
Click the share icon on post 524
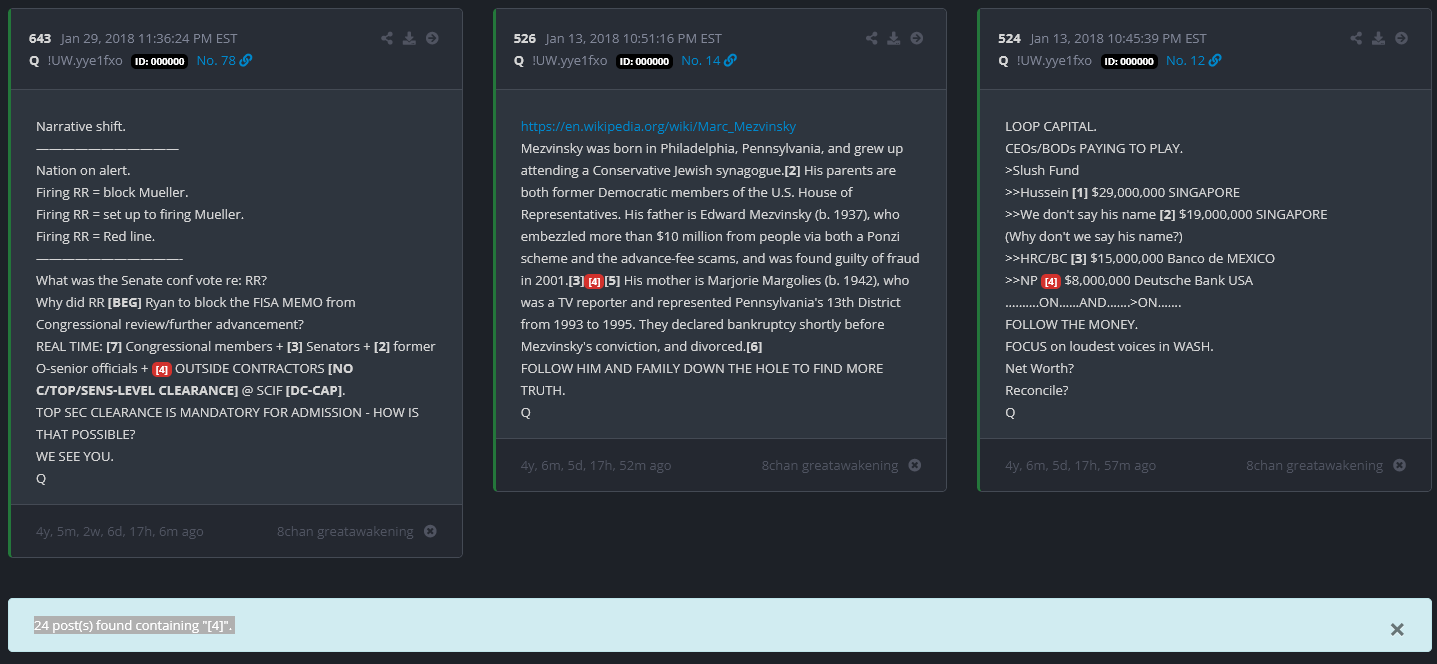pos(1356,39)
